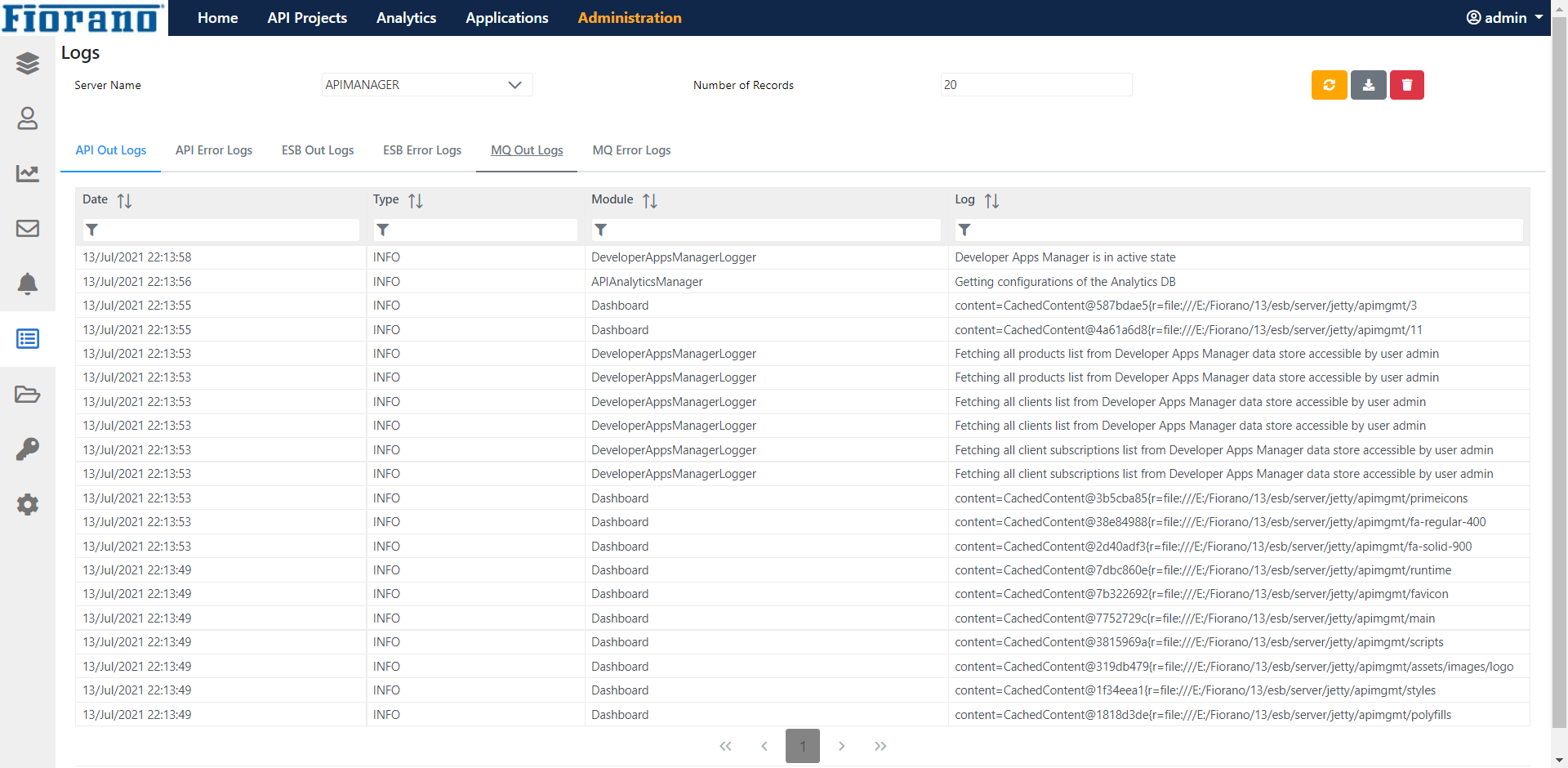Click the APIAnalyticsManager module cell
Image resolution: width=1568 pixels, height=768 pixels.
pos(647,282)
